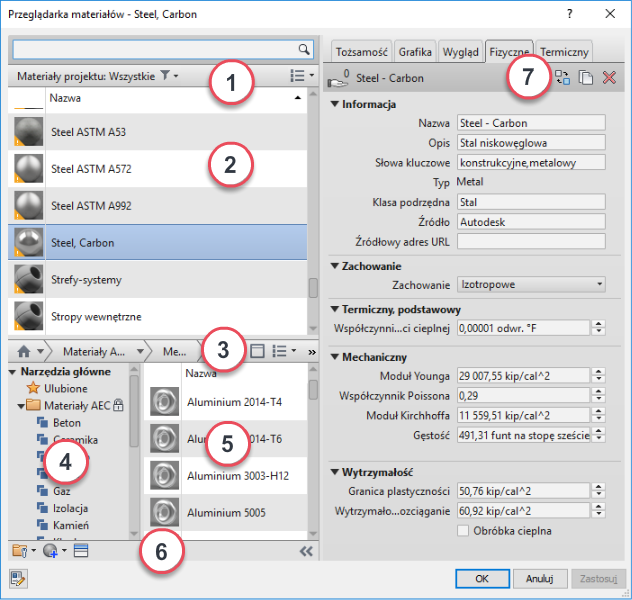Viewport: 632px width, 600px height.
Task: Sort project materials by Nazwa header
Action: point(176,98)
